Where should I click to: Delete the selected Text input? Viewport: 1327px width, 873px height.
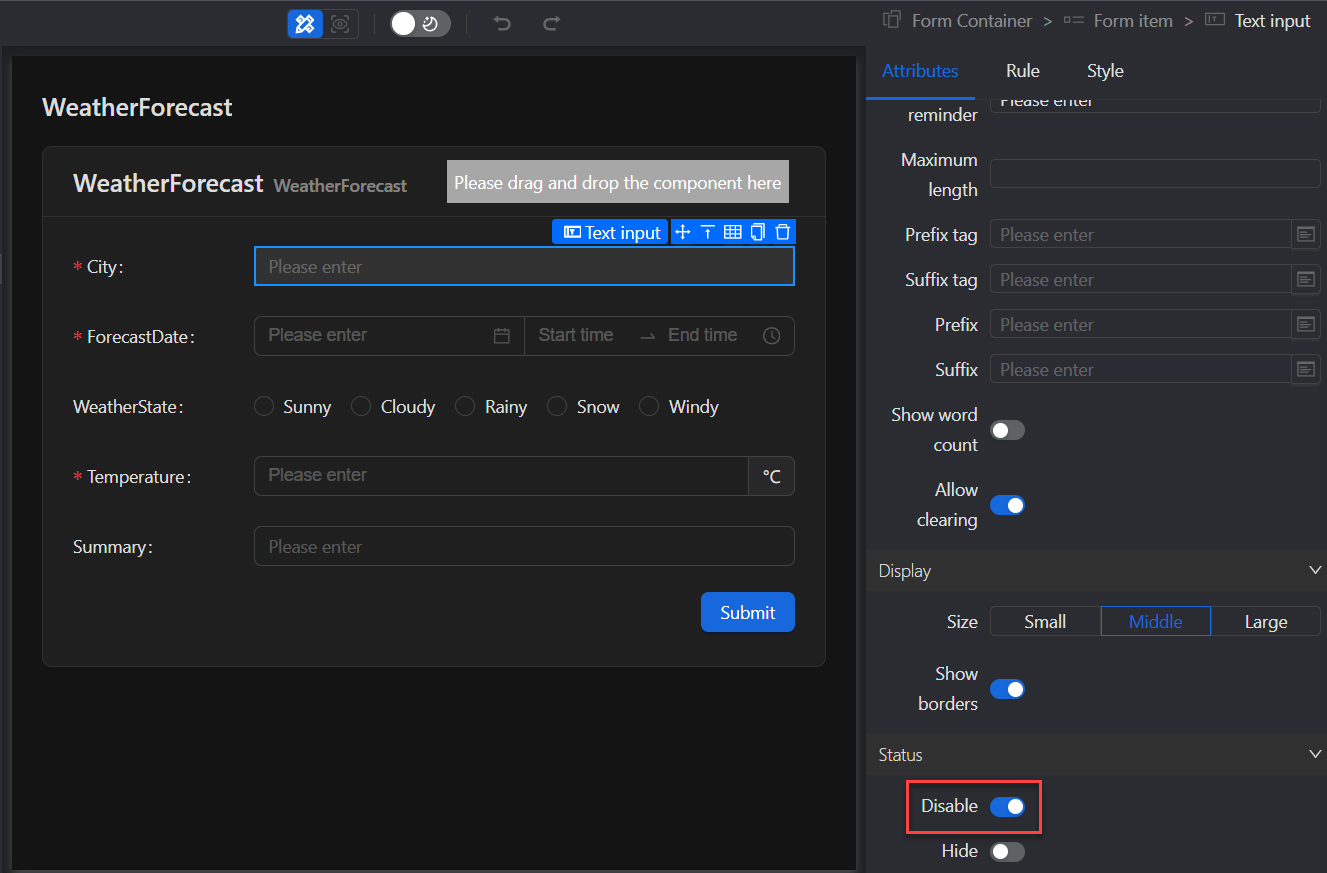[783, 232]
